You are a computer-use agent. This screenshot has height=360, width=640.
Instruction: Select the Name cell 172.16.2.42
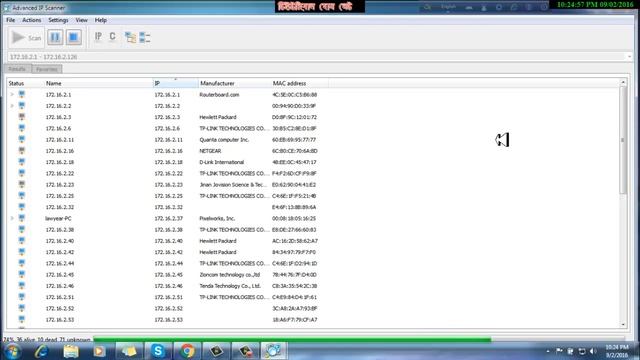(60, 252)
